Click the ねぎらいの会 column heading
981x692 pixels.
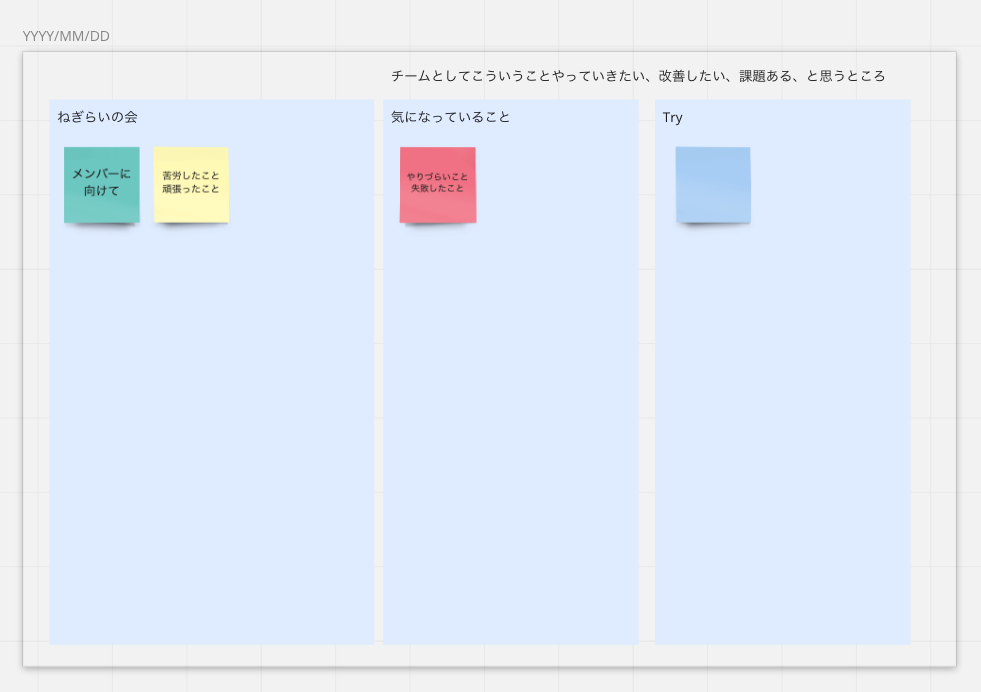click(x=98, y=117)
